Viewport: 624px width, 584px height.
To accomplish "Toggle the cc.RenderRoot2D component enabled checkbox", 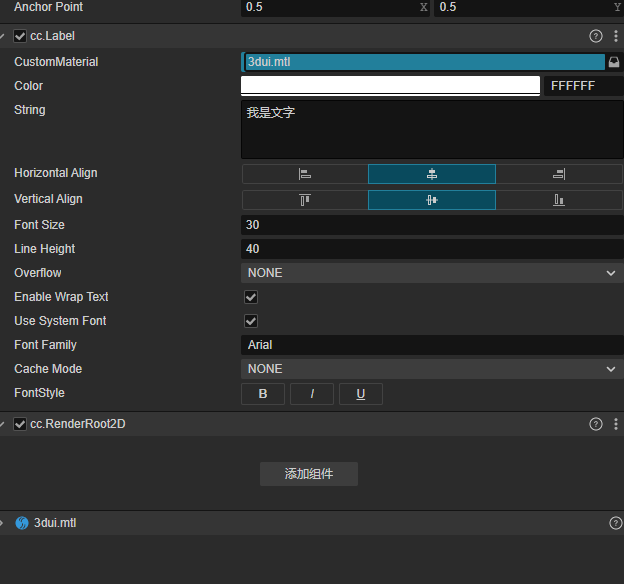I will coord(20,424).
